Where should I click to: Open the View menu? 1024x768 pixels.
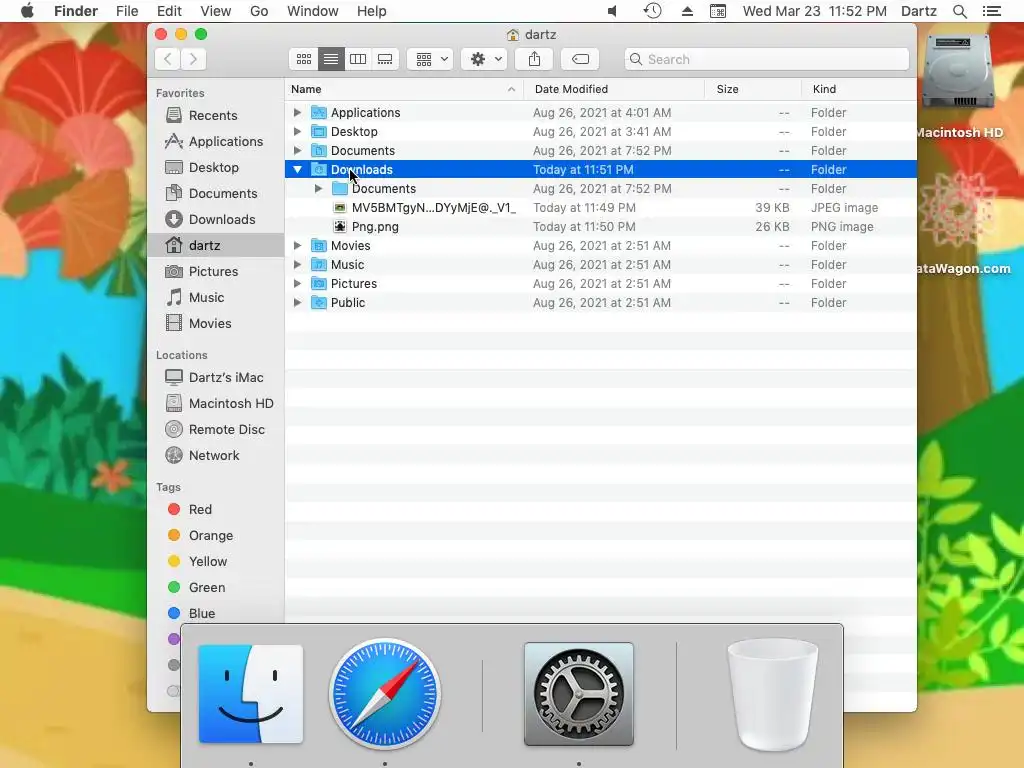pyautogui.click(x=216, y=11)
